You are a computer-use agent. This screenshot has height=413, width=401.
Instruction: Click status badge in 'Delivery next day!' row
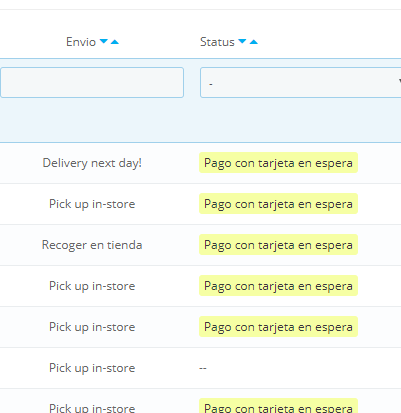pyautogui.click(x=278, y=163)
